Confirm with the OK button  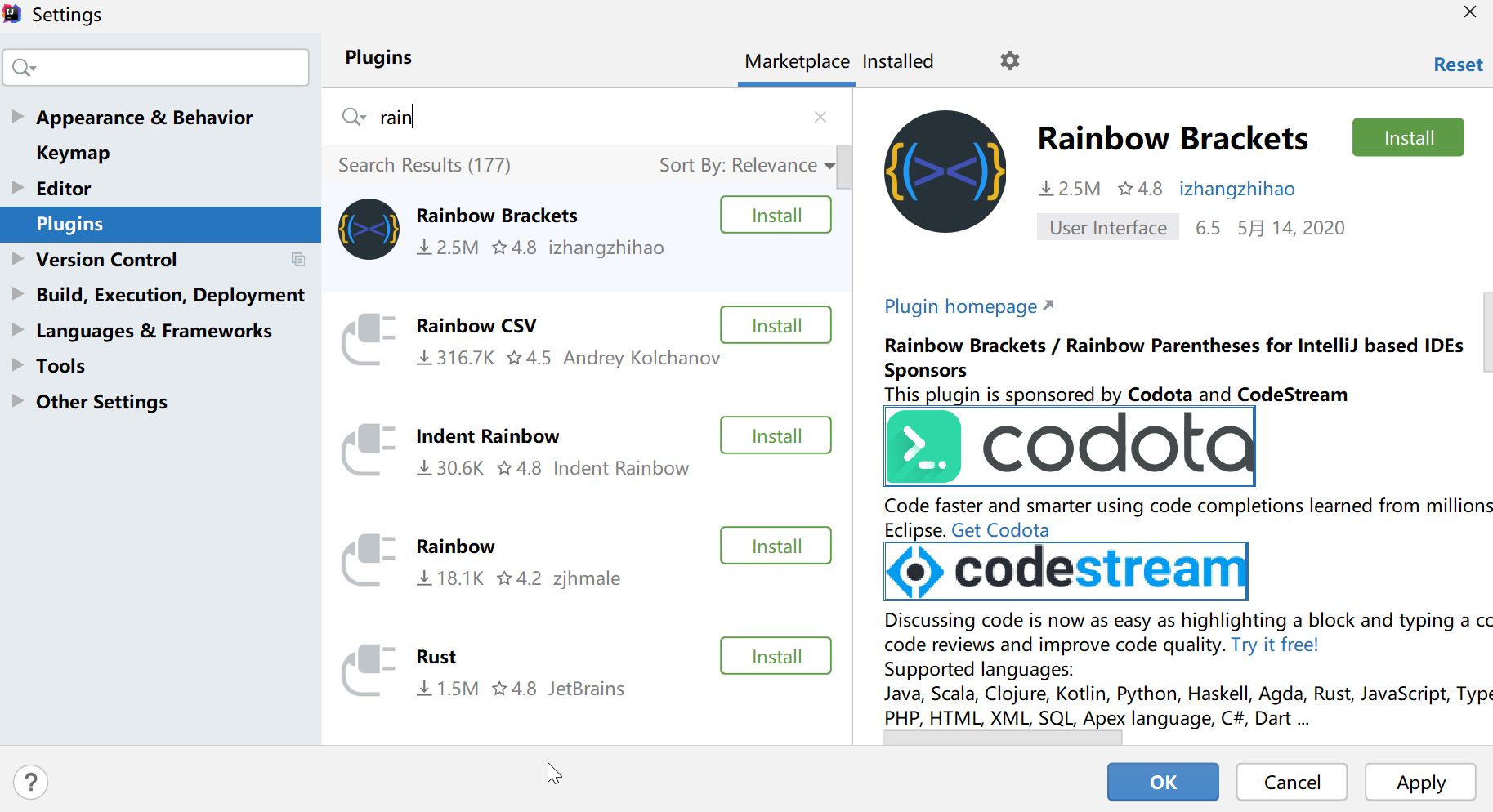tap(1163, 782)
